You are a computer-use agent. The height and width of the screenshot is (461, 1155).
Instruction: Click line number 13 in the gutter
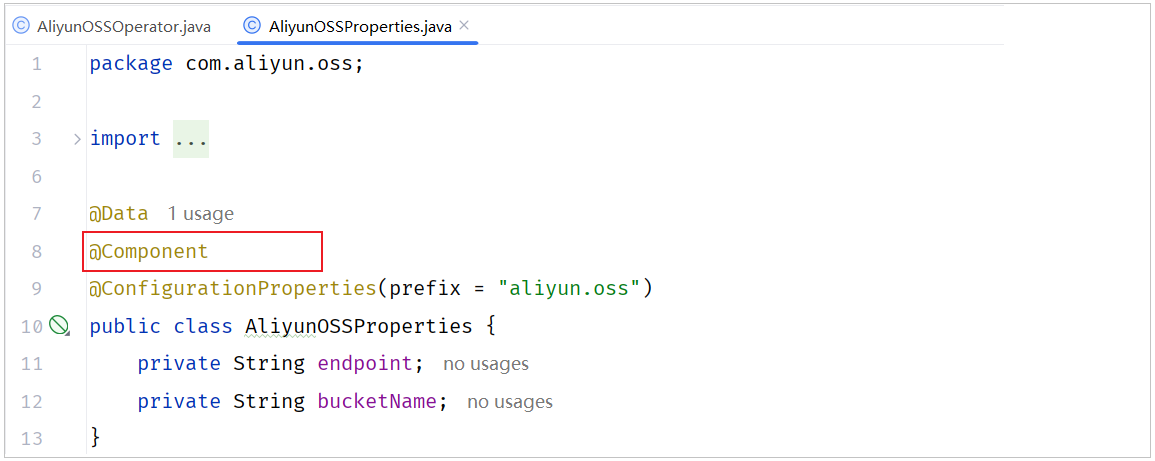pyautogui.click(x=31, y=439)
